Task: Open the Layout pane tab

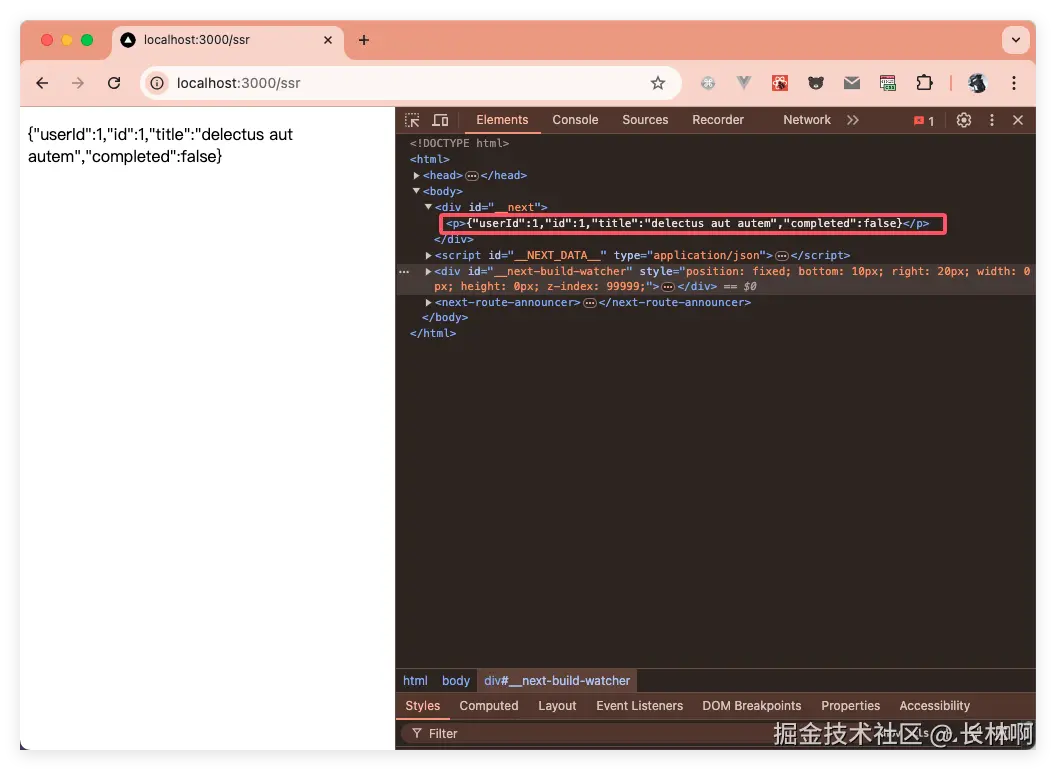Action: pyautogui.click(x=557, y=705)
